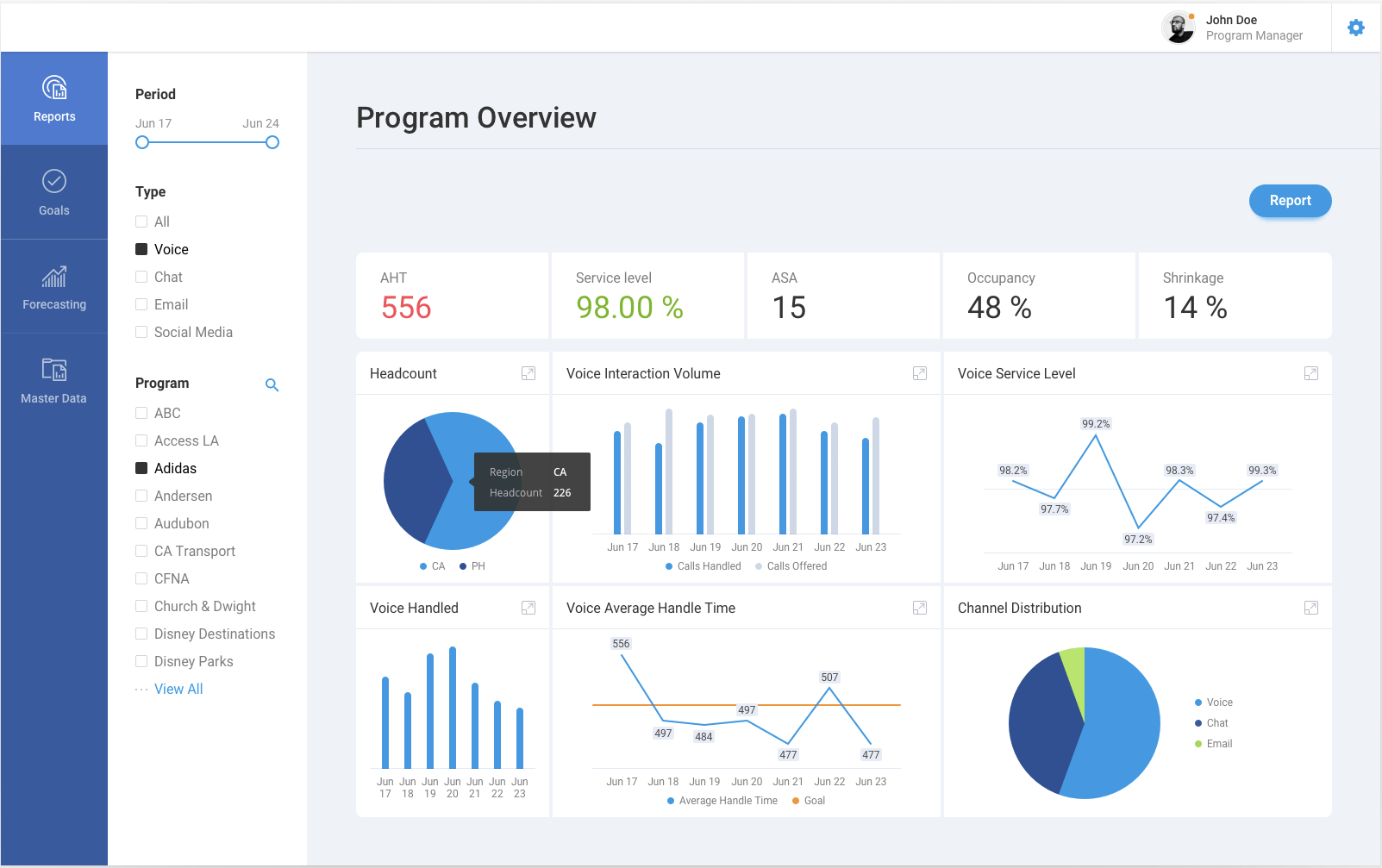Expand the Headcount chart panel
This screenshot has width=1382, height=868.
click(528, 373)
